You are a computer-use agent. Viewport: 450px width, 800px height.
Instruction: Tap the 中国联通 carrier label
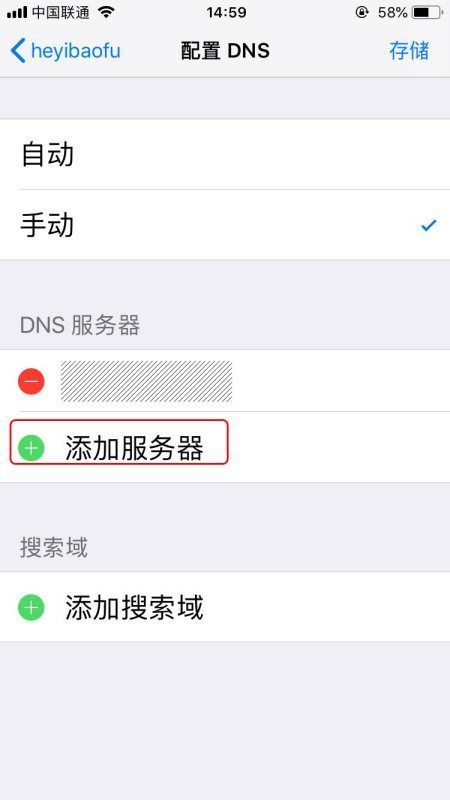click(61, 12)
